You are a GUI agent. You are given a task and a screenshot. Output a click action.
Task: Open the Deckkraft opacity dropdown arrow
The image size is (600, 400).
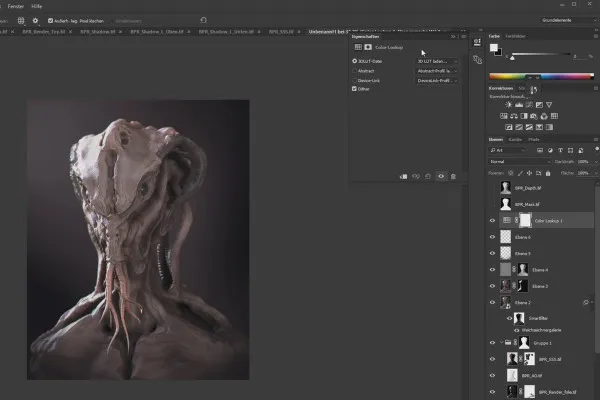pos(595,162)
